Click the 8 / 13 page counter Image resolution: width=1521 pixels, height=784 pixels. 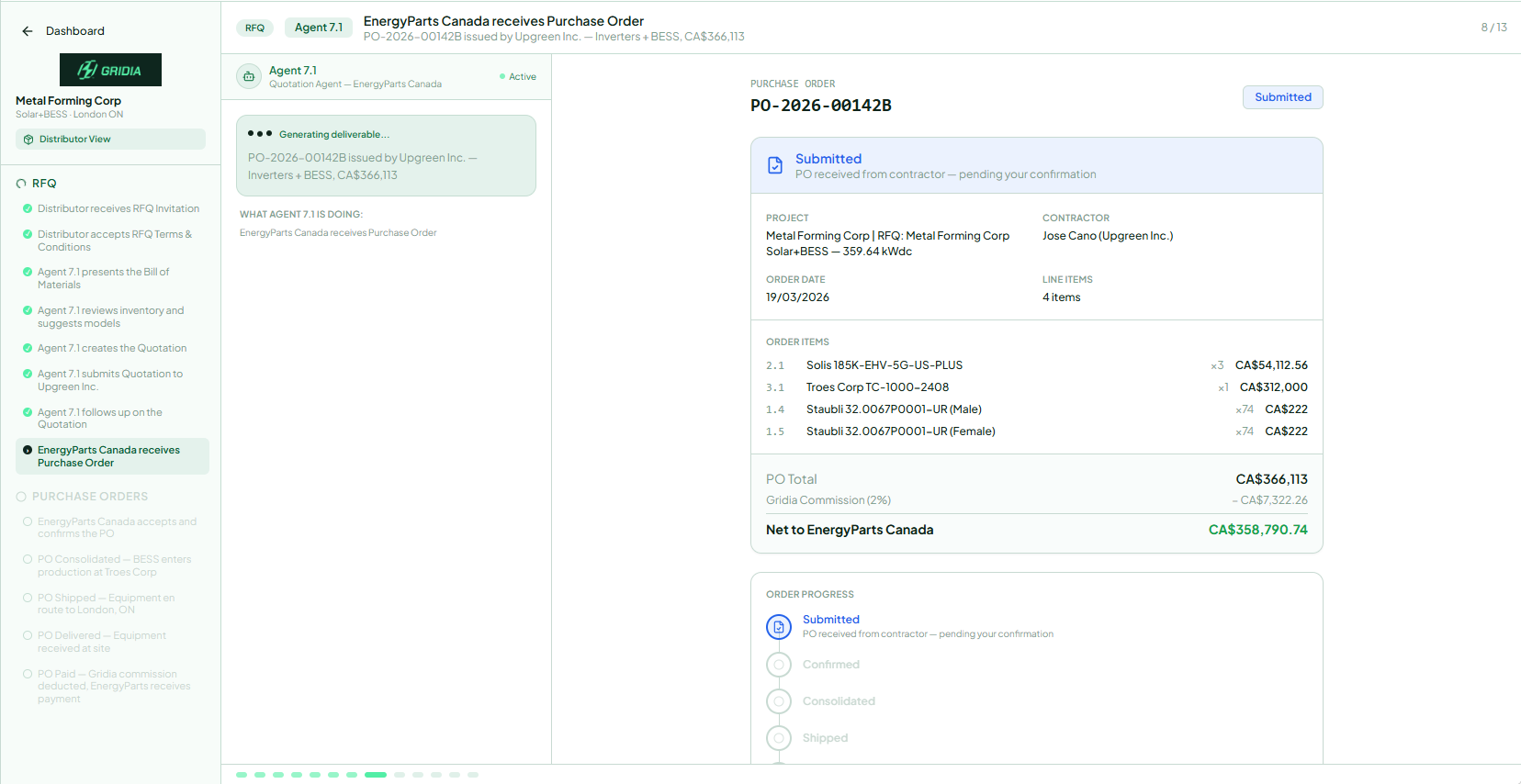(1493, 28)
